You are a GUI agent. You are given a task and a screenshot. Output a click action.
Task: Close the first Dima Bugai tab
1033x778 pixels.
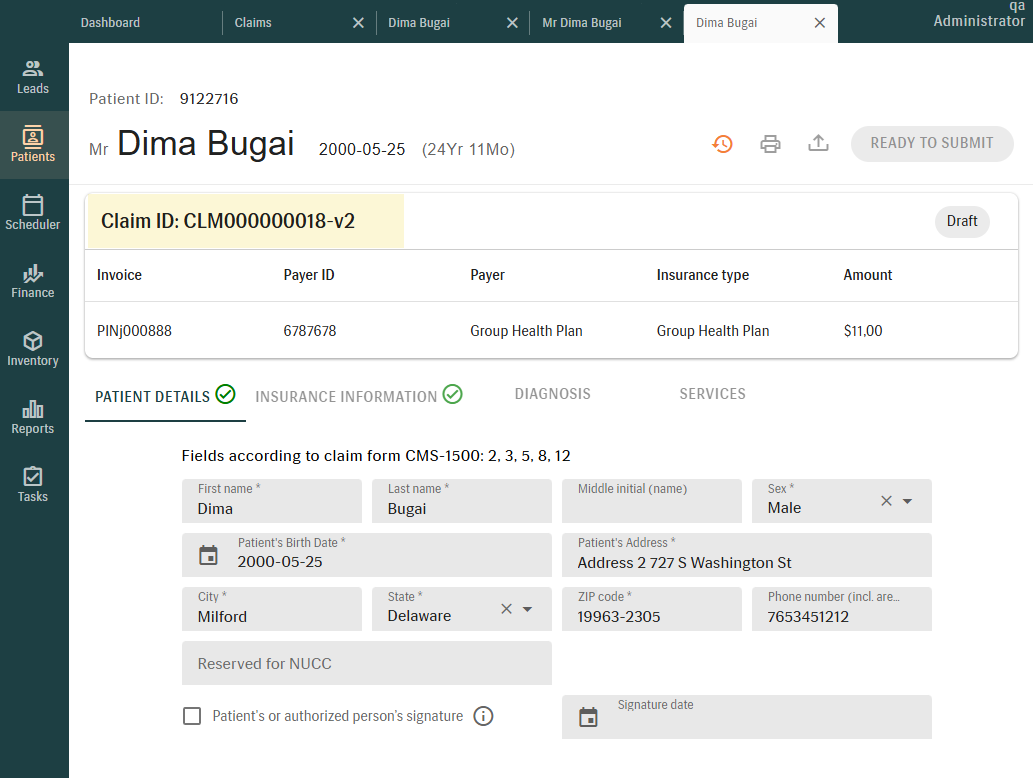(x=512, y=23)
